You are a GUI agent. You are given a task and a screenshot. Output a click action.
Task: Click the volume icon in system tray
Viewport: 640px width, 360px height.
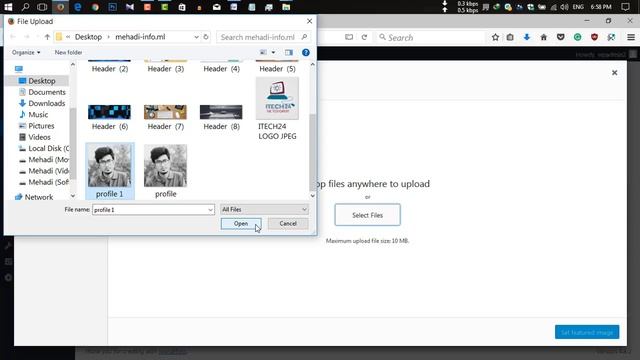(564, 7)
